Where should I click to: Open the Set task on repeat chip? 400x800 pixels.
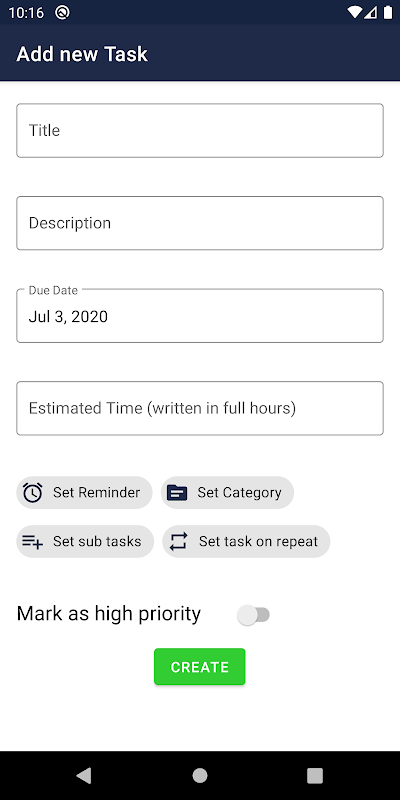(x=246, y=541)
